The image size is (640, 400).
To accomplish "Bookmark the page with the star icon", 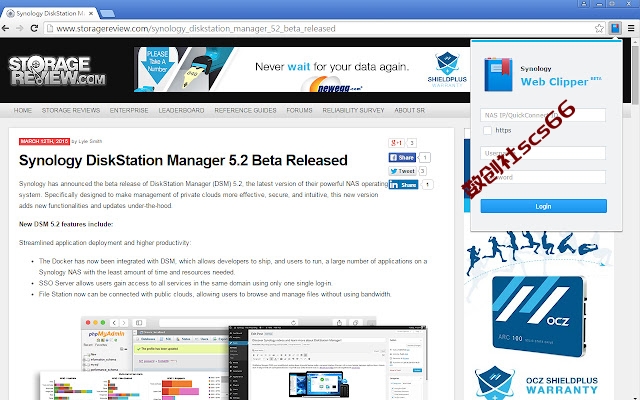I will pos(599,28).
